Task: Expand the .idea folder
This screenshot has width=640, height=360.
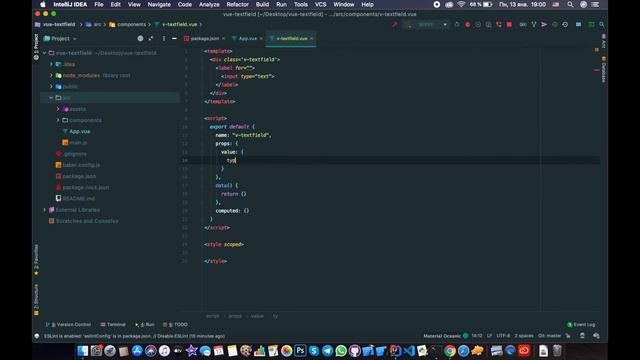Action: 51,64
